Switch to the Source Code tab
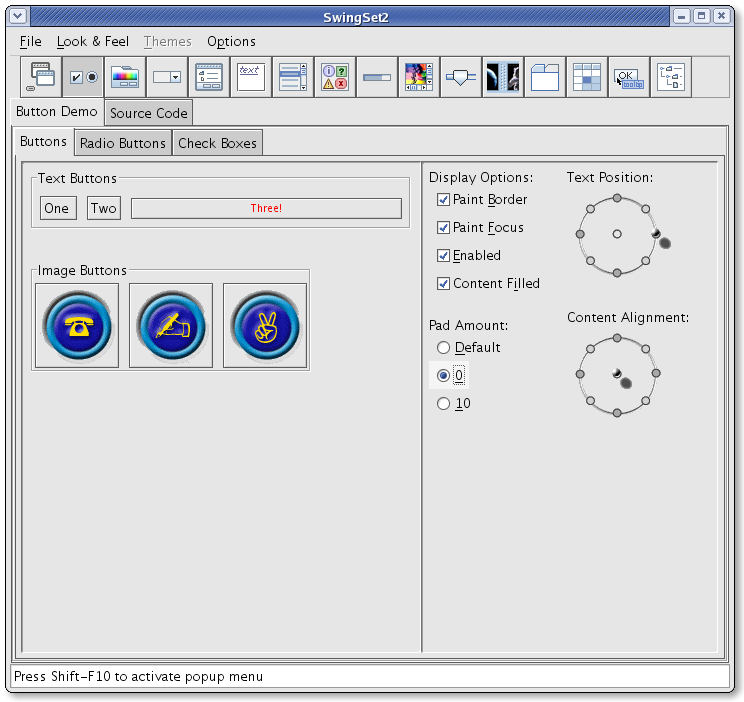This screenshot has height=702, width=744. [x=149, y=113]
